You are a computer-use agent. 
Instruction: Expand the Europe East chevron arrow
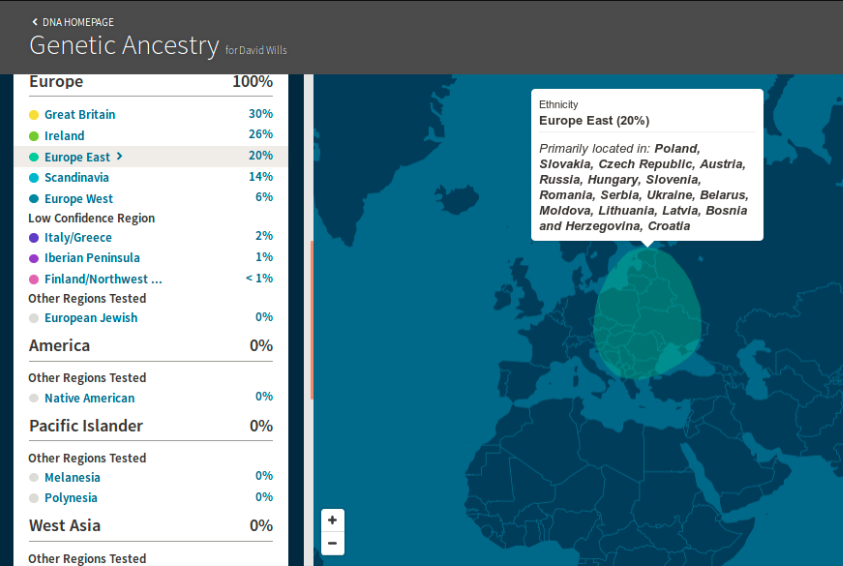(120, 157)
